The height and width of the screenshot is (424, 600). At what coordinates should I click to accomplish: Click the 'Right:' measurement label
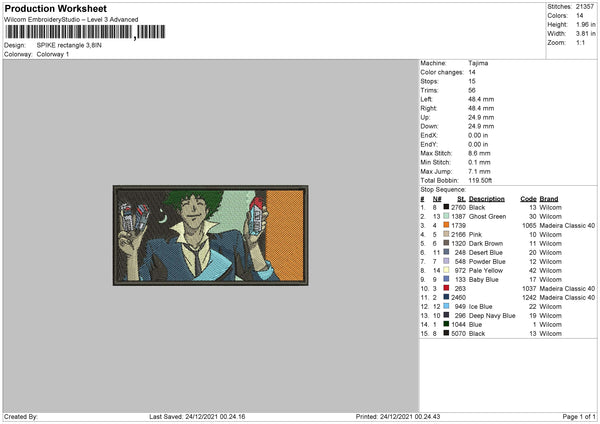coord(429,108)
